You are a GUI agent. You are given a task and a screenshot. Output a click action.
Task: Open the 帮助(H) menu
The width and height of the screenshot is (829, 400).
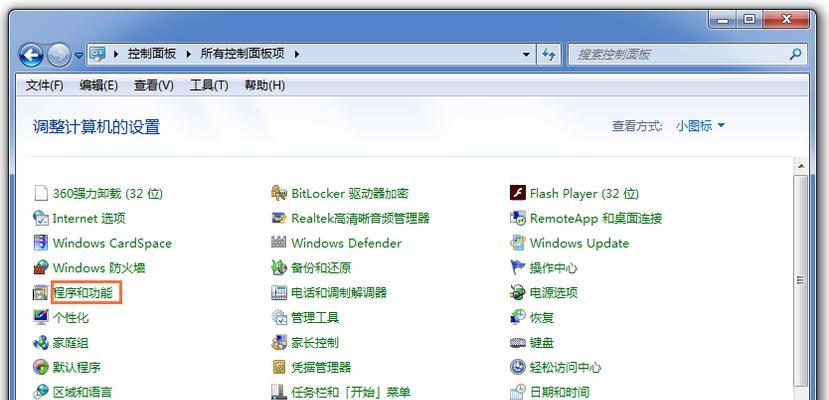[x=264, y=86]
